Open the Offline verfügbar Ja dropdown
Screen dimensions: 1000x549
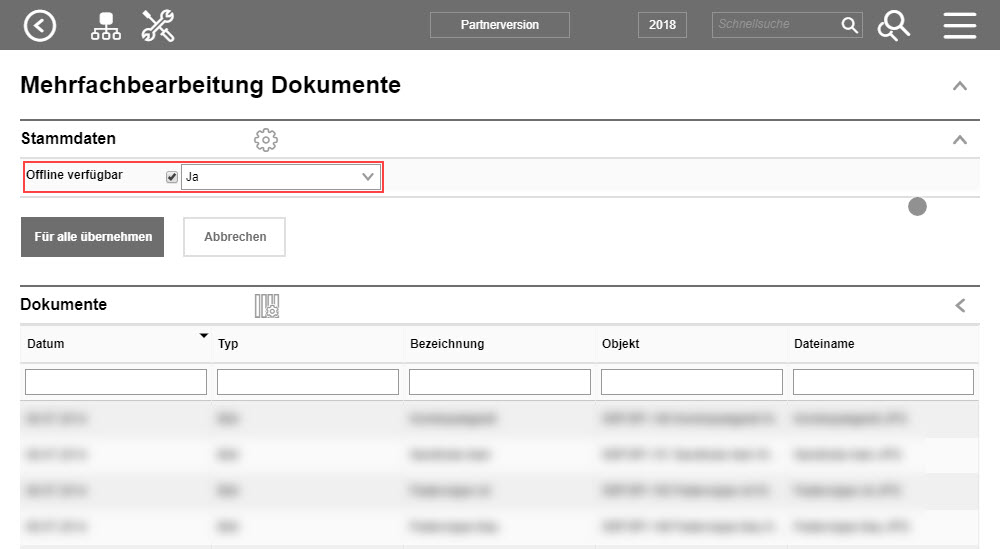tap(281, 177)
